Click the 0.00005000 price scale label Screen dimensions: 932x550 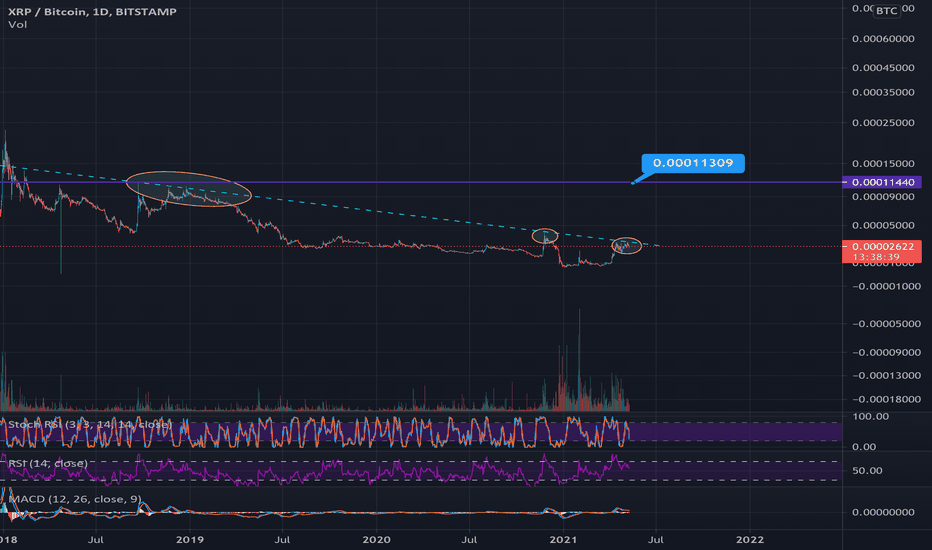tap(883, 225)
